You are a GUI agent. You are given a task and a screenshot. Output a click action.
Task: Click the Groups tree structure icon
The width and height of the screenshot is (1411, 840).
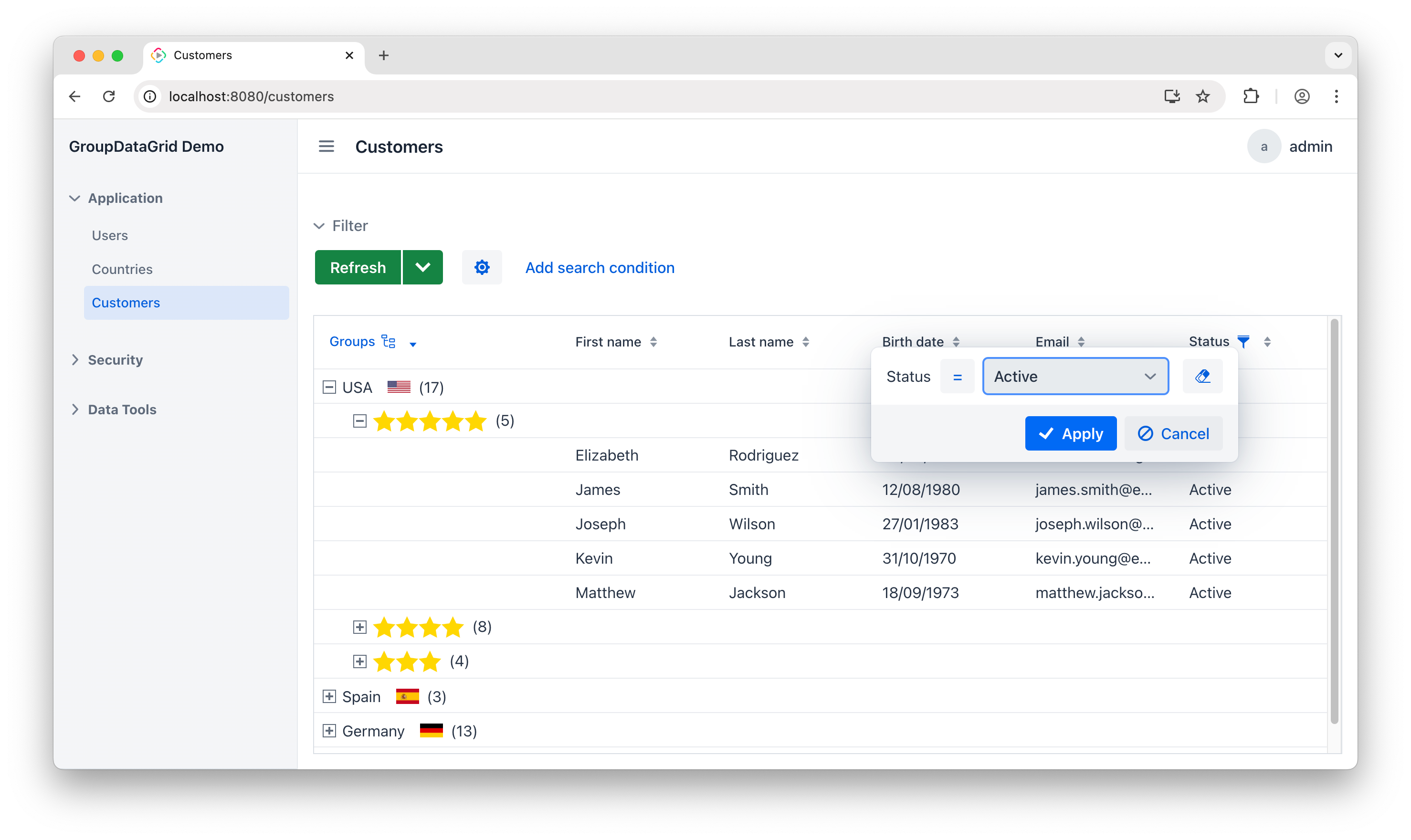tap(388, 341)
